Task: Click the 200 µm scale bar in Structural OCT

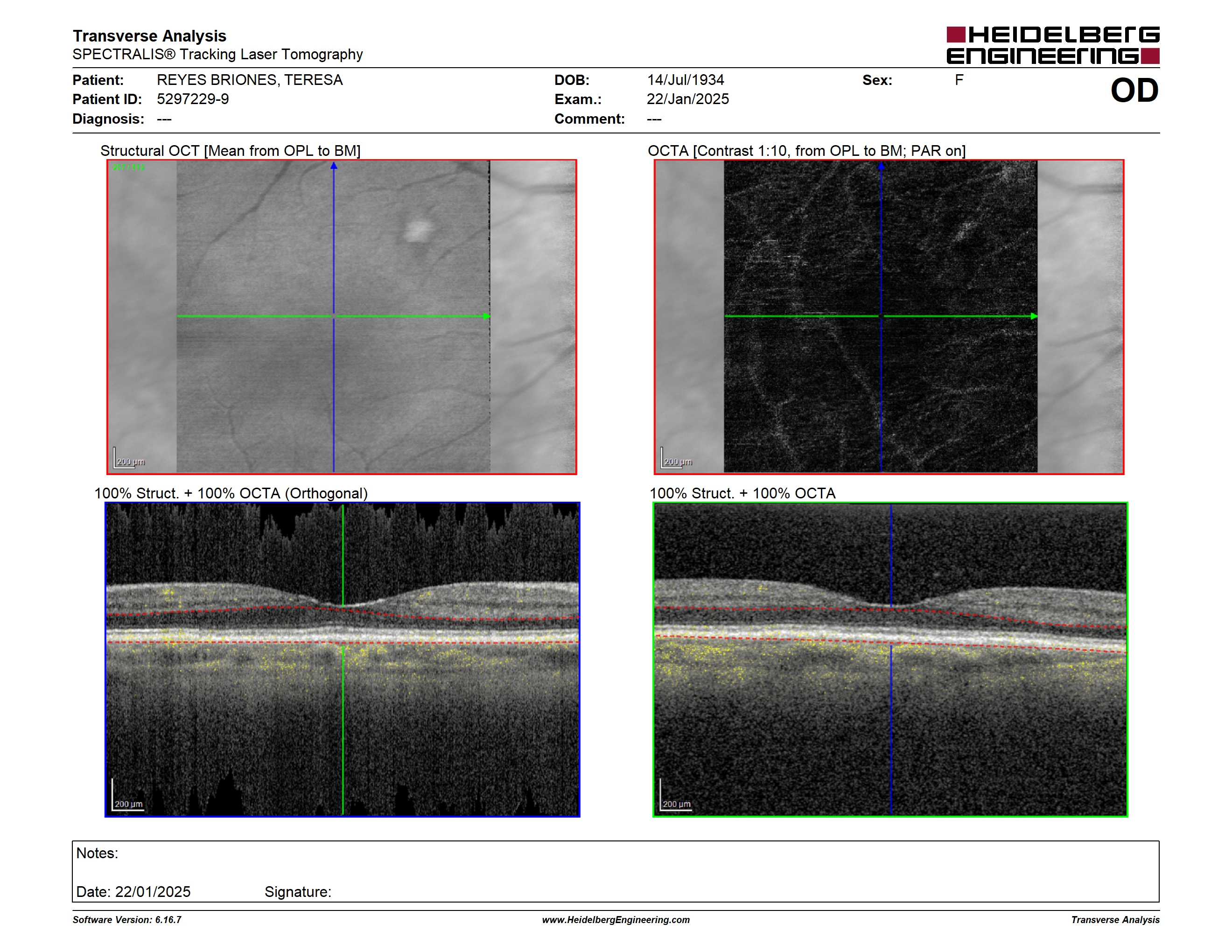Action: click(129, 458)
